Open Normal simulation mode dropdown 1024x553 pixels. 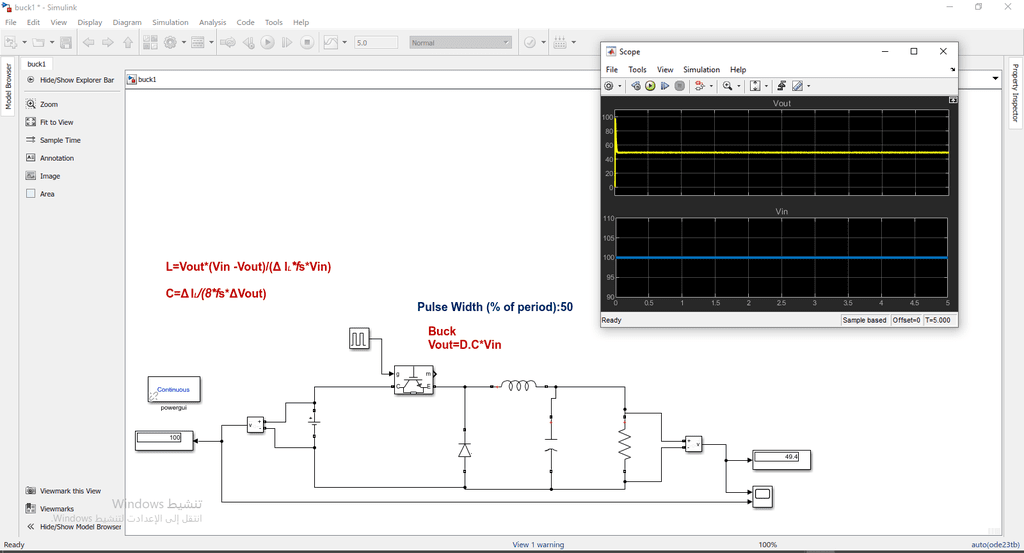(x=460, y=42)
